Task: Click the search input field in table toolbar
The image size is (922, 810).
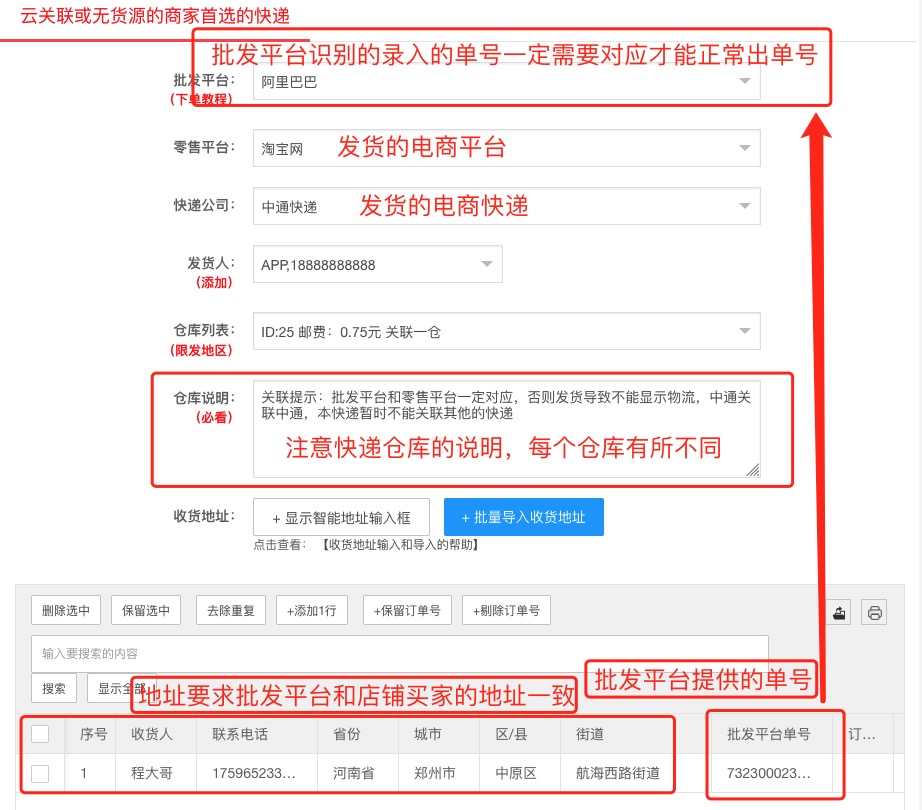Action: click(x=400, y=653)
